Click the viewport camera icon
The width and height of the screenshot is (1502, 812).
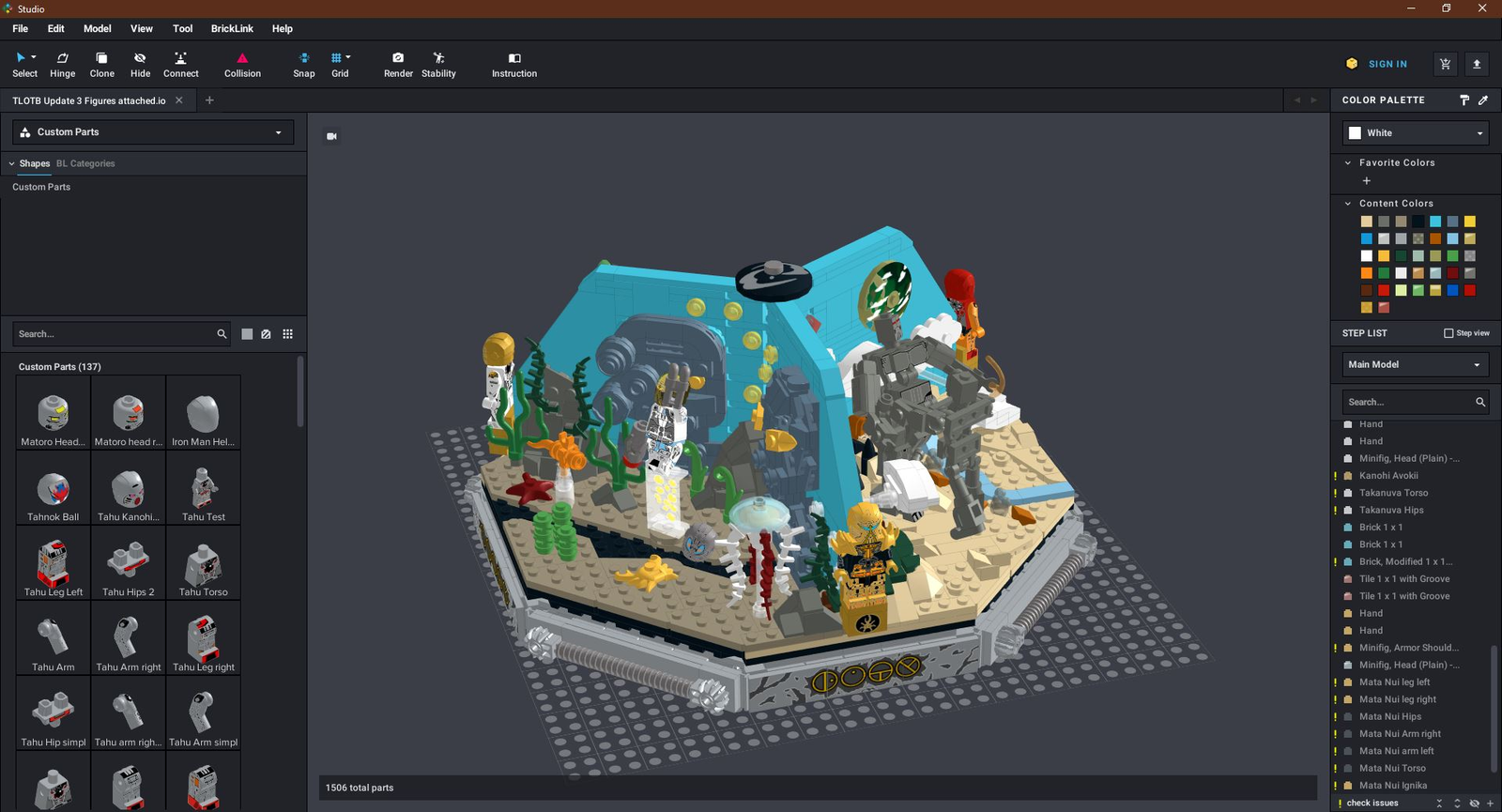[331, 136]
